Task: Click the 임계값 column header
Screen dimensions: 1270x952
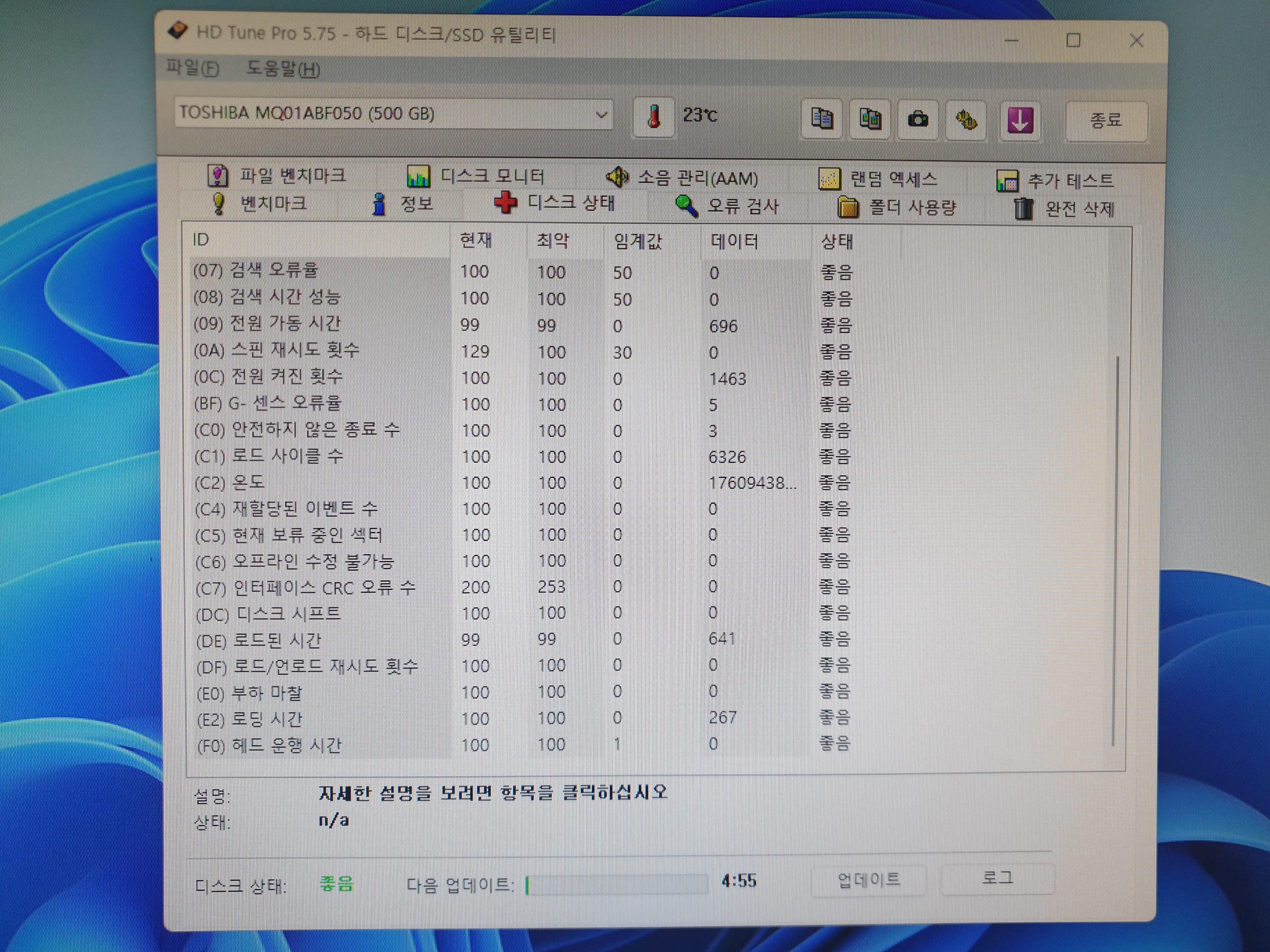Action: pyautogui.click(x=653, y=241)
